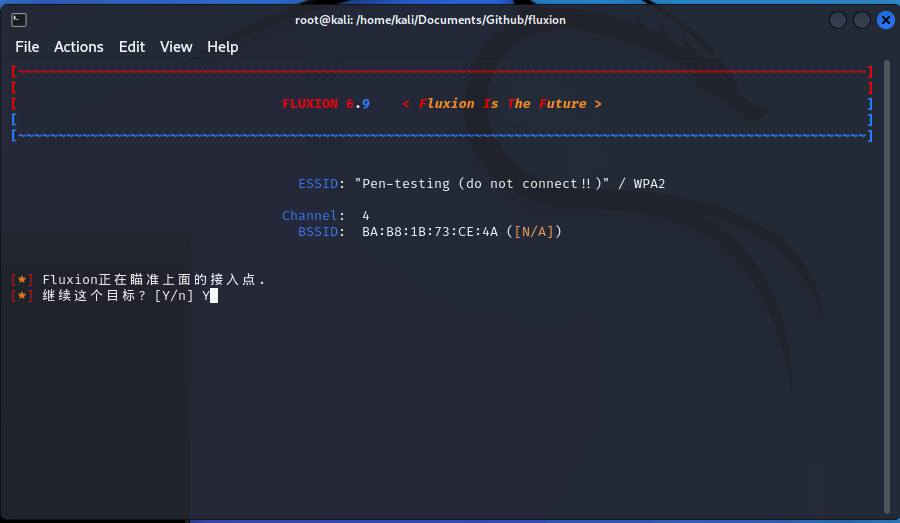Click the BSSID value BA:B8:1B:73:CE:4A

[430, 231]
